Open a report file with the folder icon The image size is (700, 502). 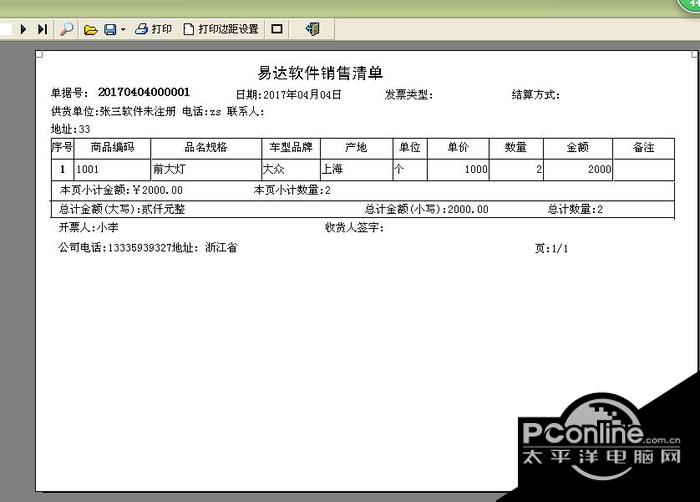coord(91,30)
